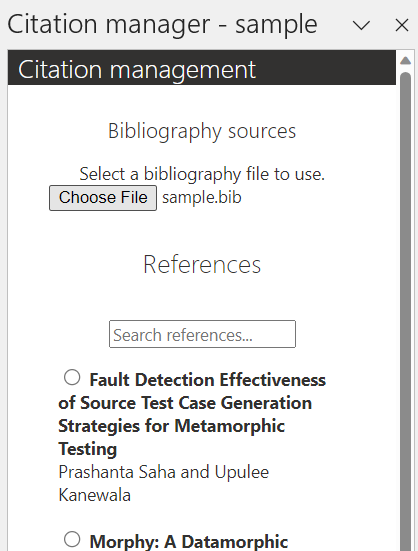Image resolution: width=418 pixels, height=551 pixels.
Task: Close the Citation manager pane
Action: coord(402,25)
